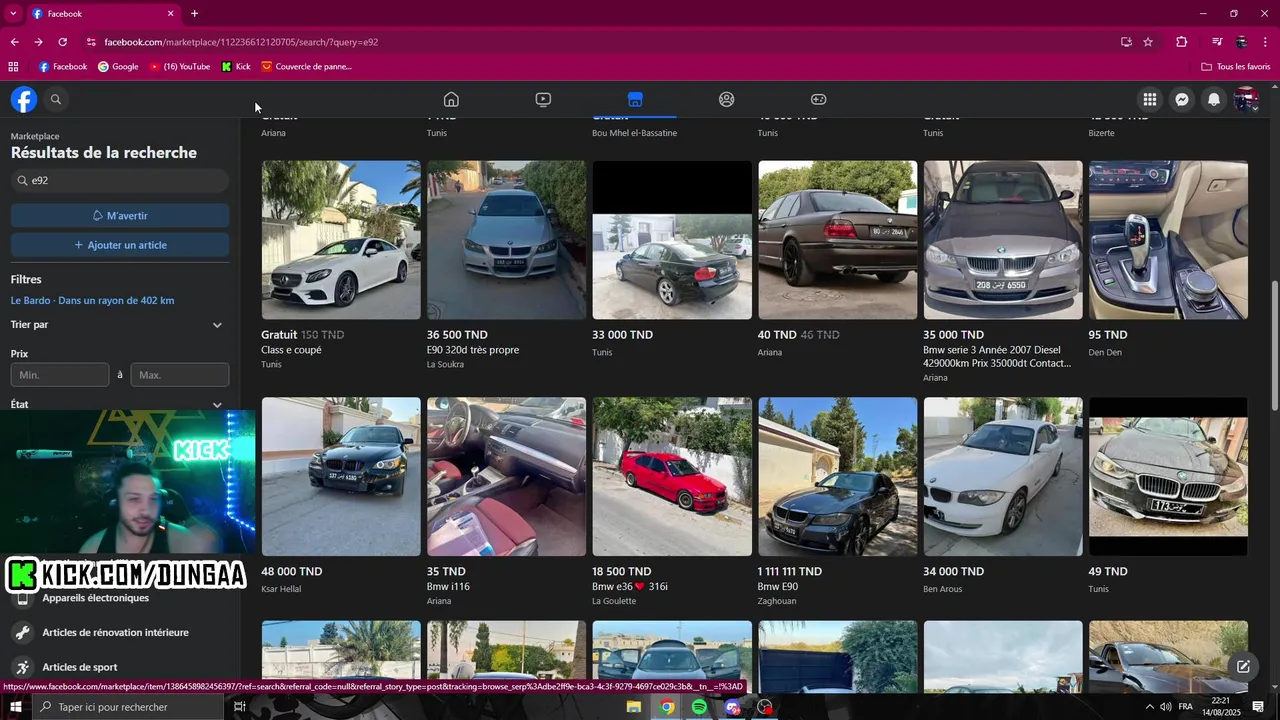This screenshot has height=720, width=1280.
Task: Open a new browser tab
Action: tap(194, 13)
